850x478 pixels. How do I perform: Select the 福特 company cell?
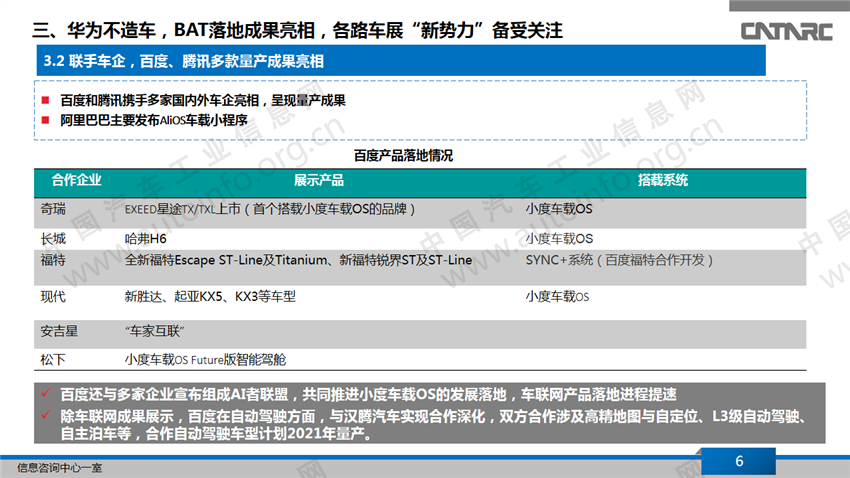(x=53, y=260)
